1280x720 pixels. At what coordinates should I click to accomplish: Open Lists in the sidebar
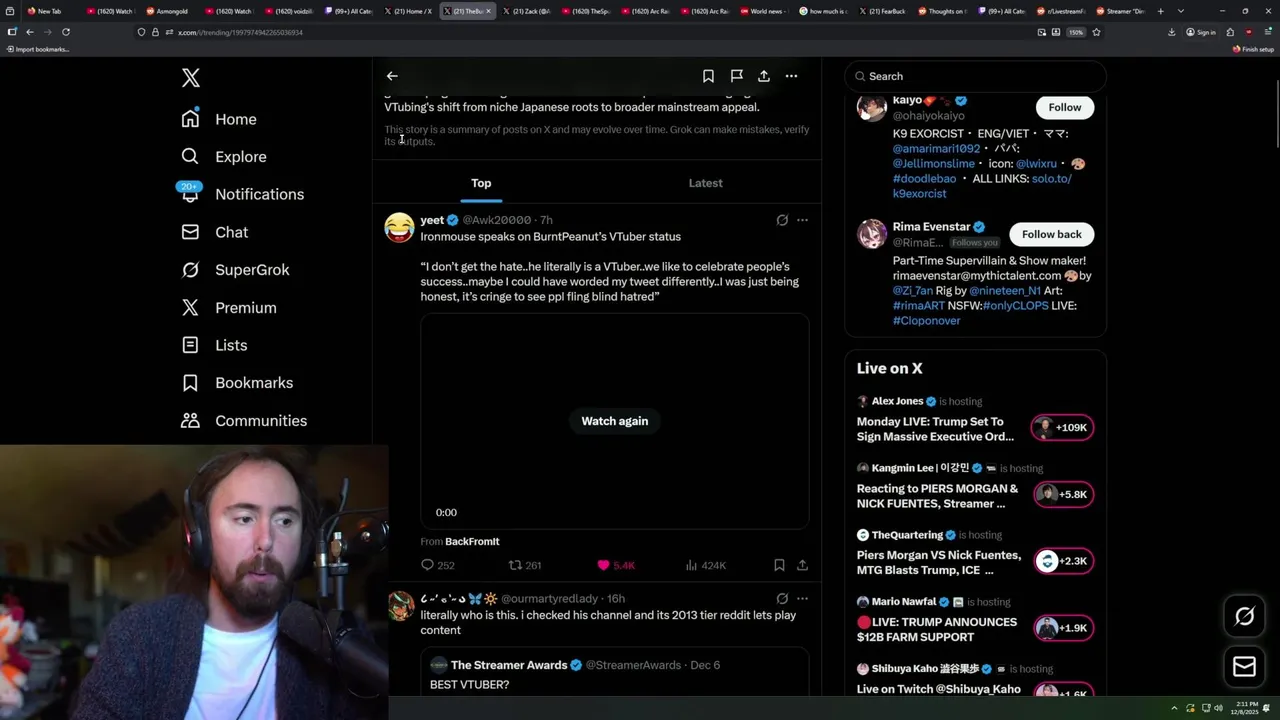coord(213,345)
